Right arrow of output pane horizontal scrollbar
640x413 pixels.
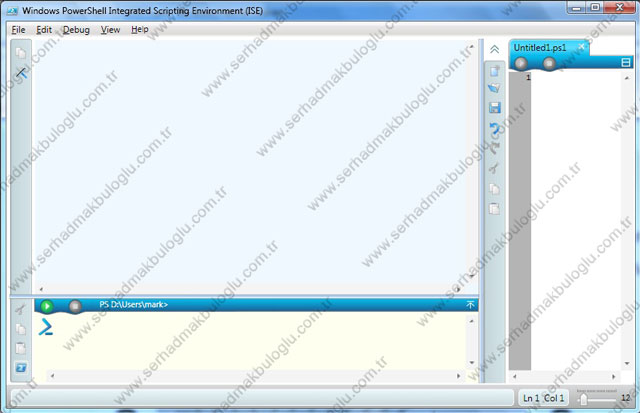click(458, 289)
